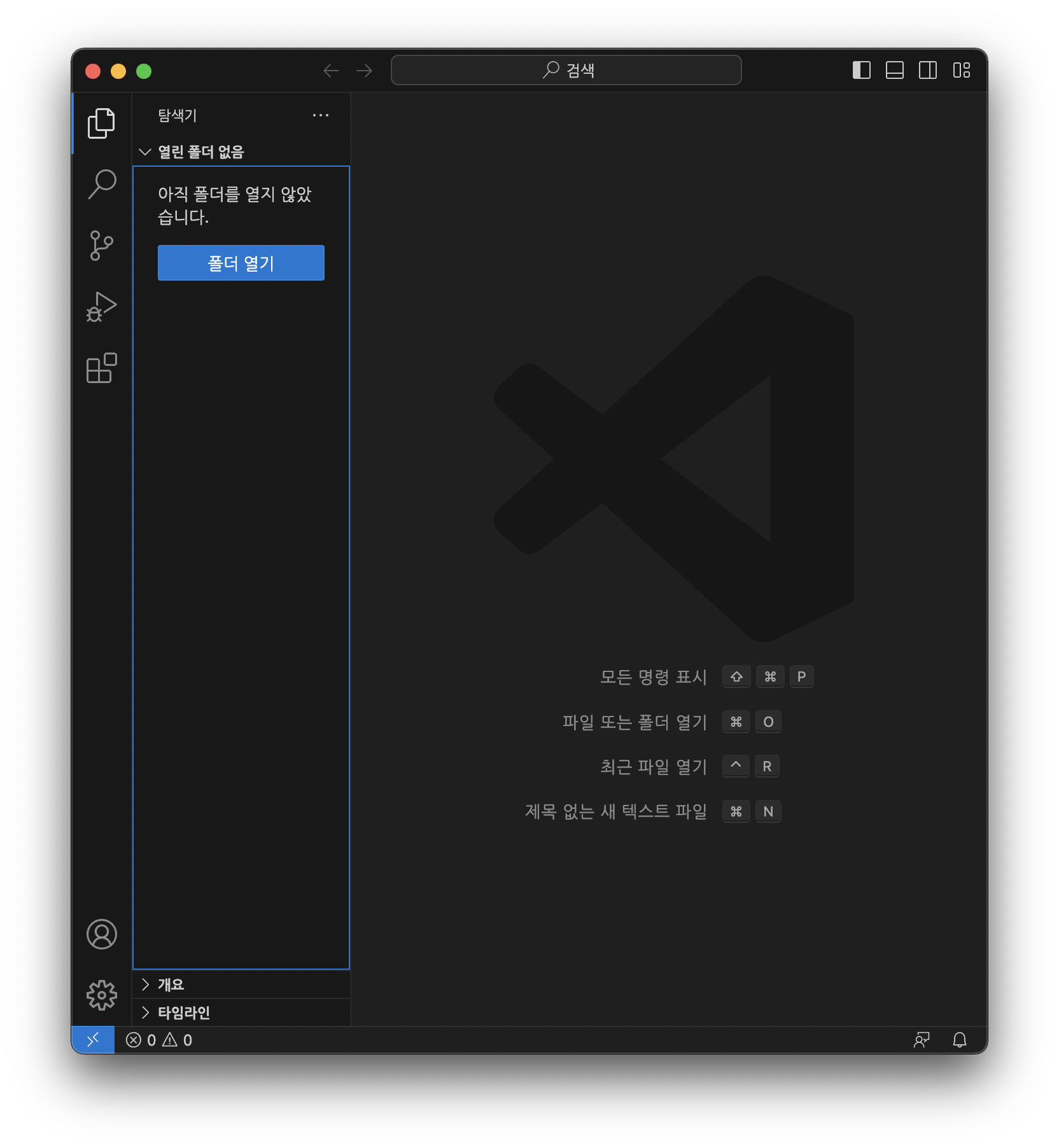The height and width of the screenshot is (1148, 1059).
Task: Open the Run and Debug view
Action: click(101, 307)
